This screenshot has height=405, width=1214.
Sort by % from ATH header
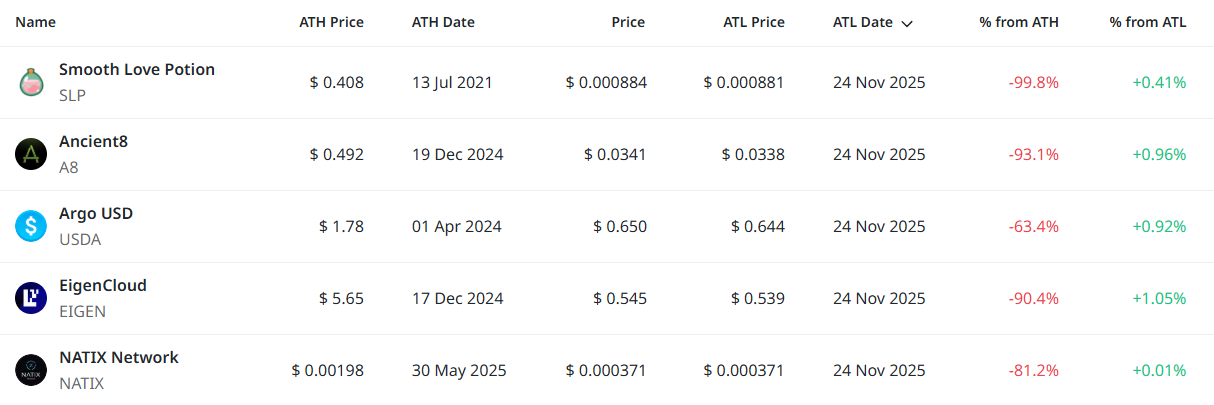pyautogui.click(x=1019, y=22)
